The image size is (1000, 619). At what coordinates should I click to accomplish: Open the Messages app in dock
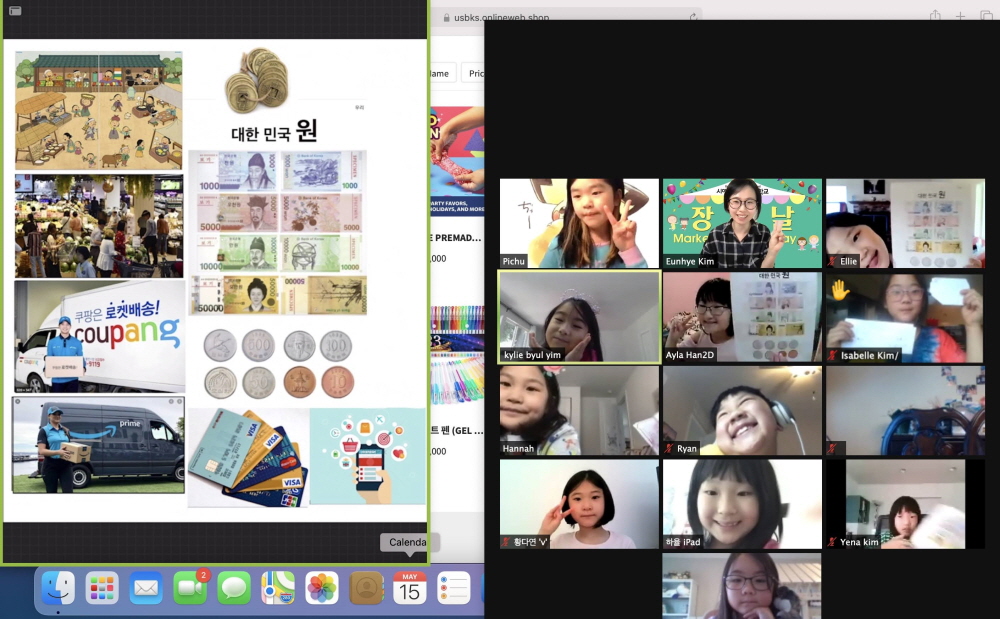point(234,588)
